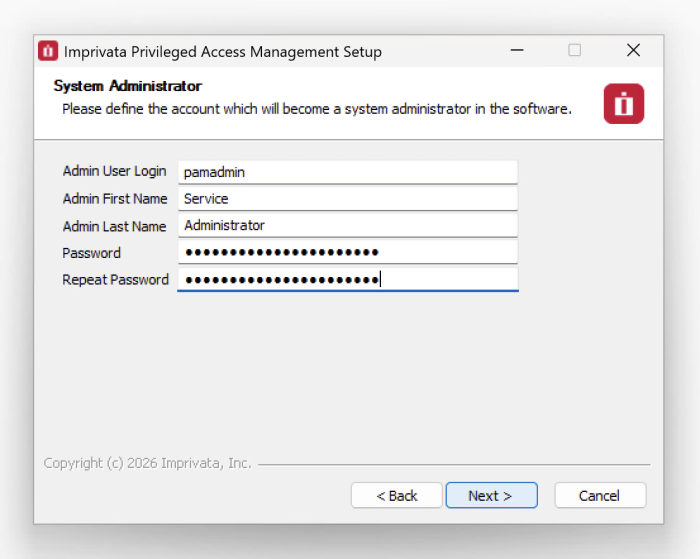Click the "Admin User Login" label

114,172
